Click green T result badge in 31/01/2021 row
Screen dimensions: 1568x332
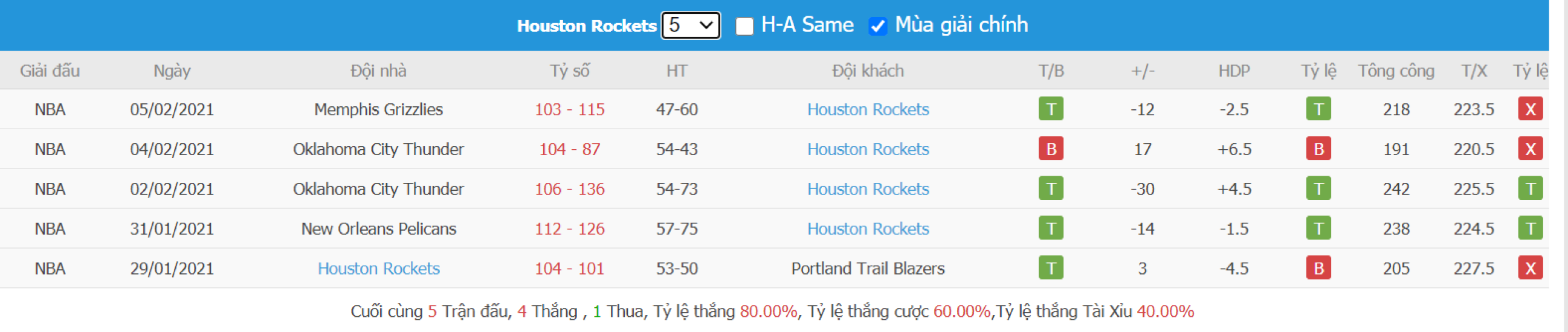point(1051,228)
